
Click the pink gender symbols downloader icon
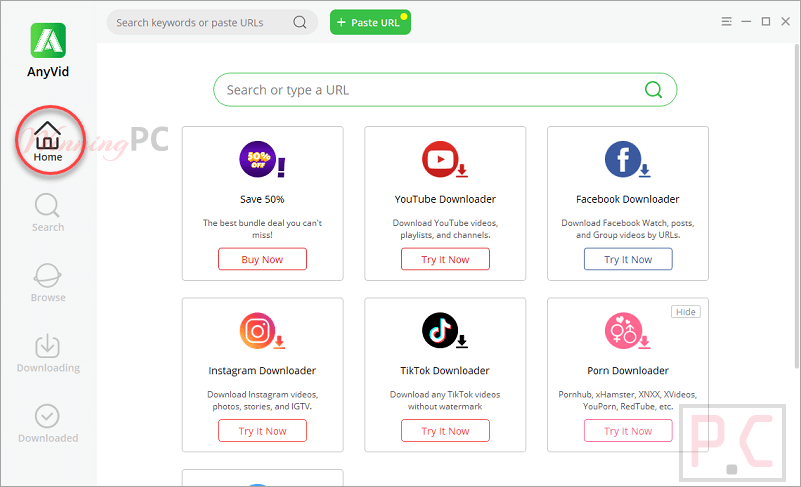[628, 331]
